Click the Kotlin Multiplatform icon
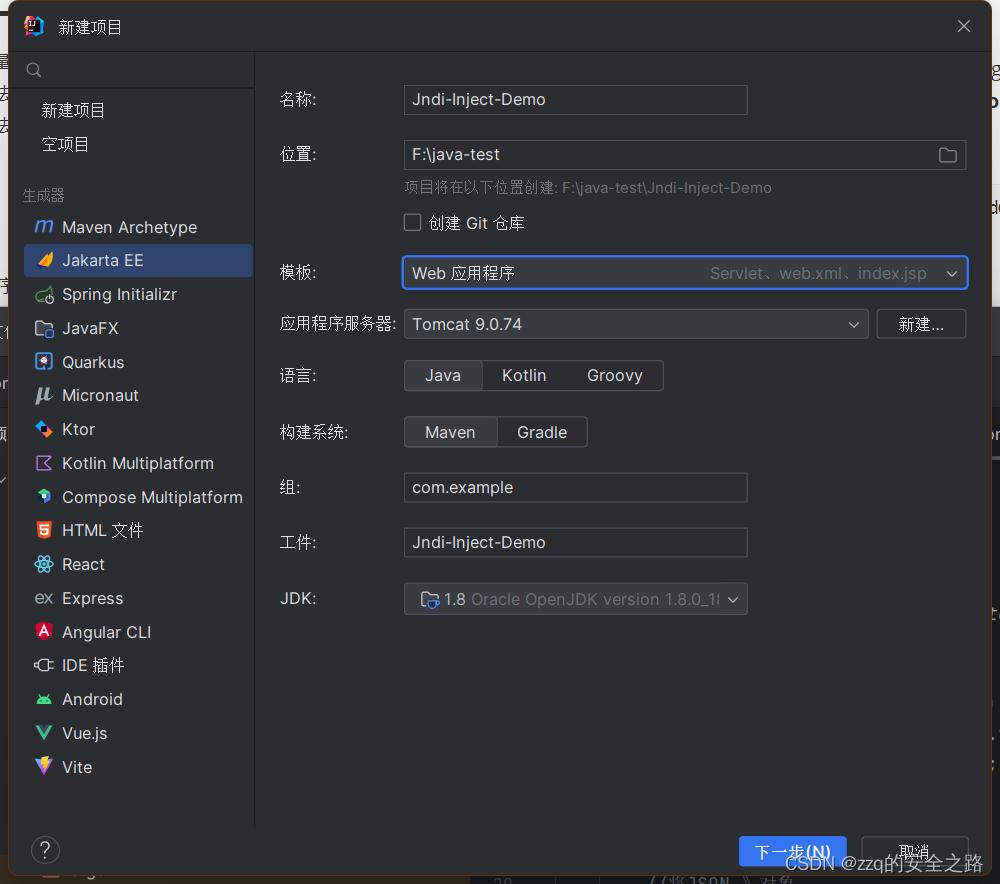The height and width of the screenshot is (884, 1000). pos(44,463)
